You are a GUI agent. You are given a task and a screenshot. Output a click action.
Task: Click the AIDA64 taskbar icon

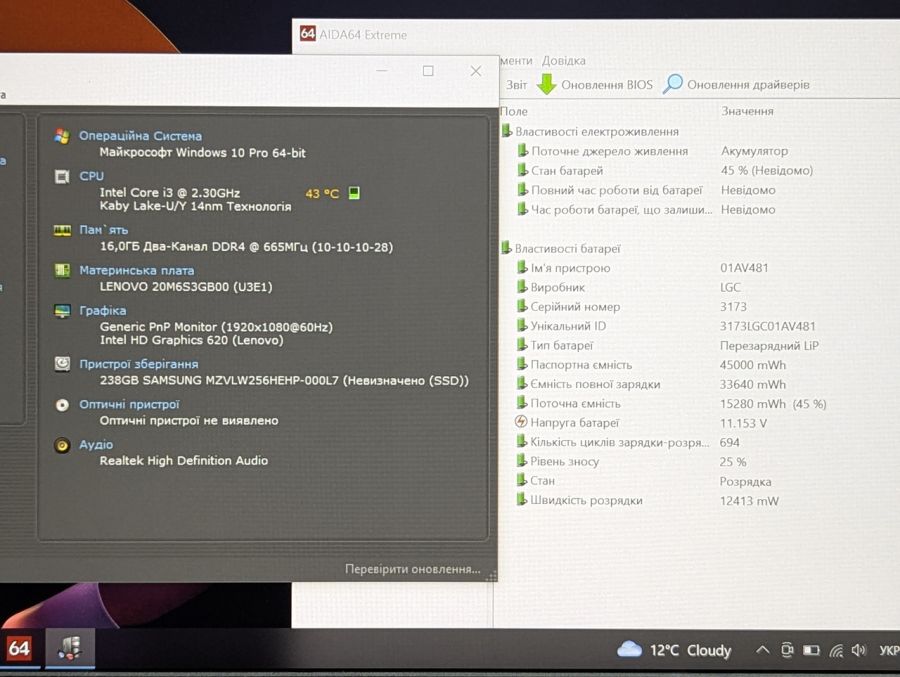(19, 649)
